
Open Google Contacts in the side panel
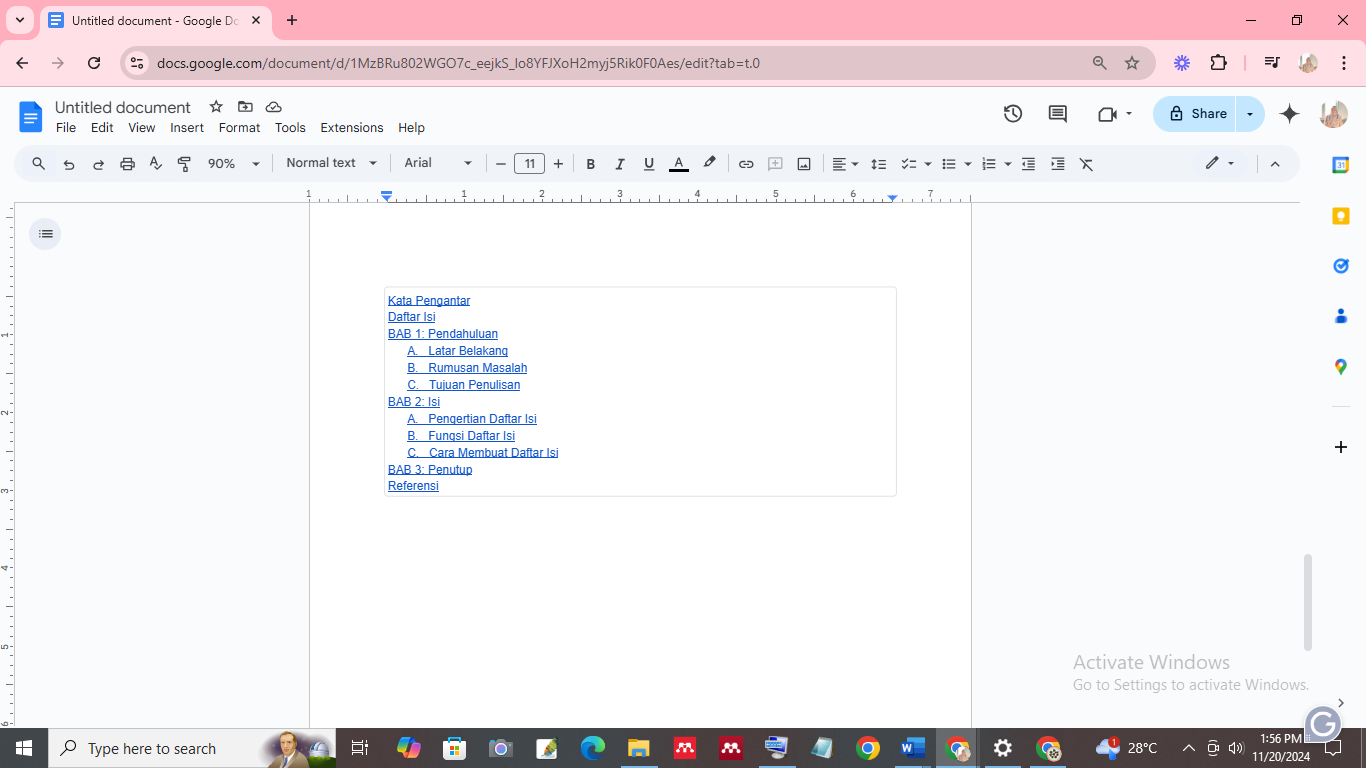click(1341, 316)
